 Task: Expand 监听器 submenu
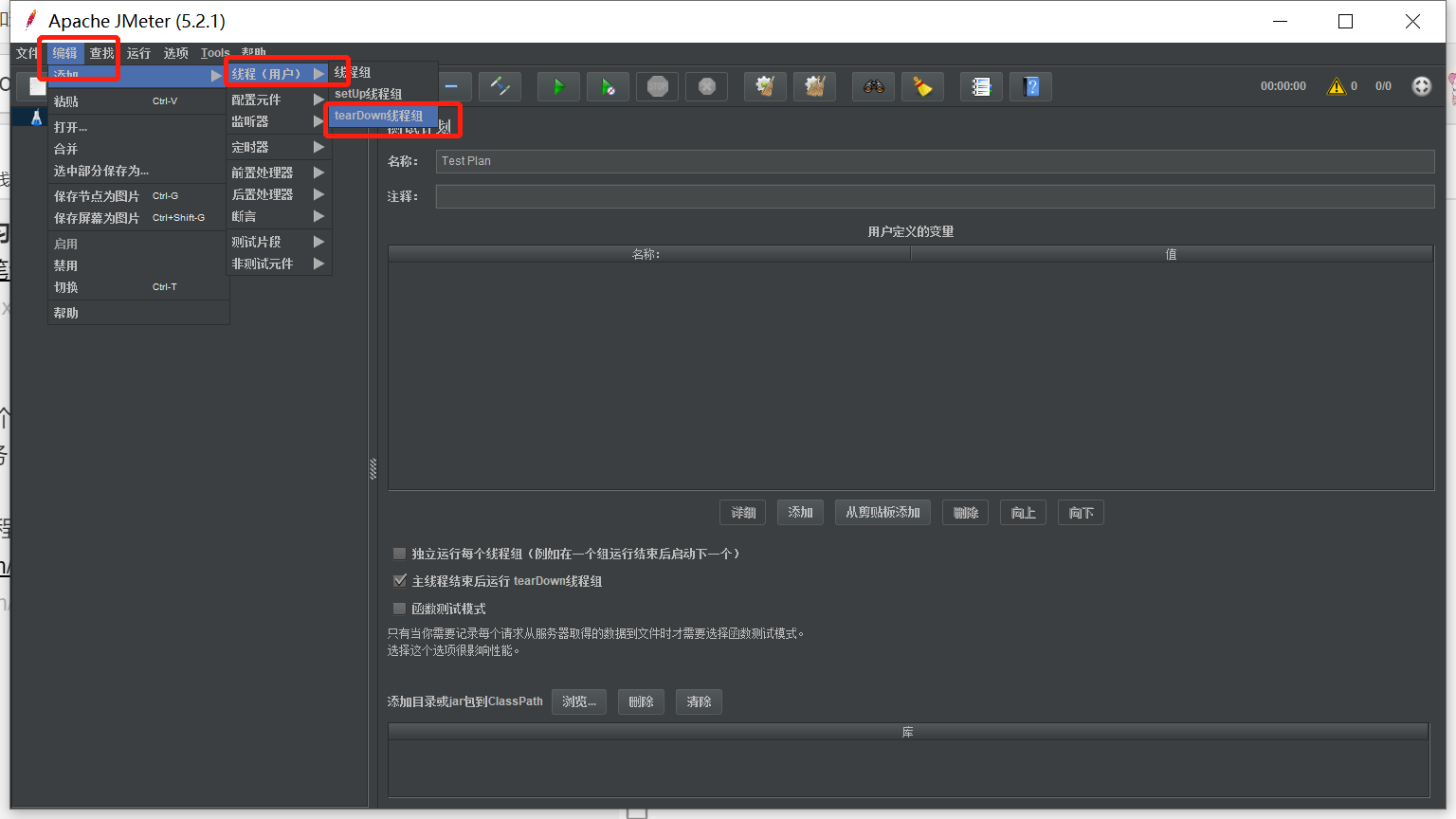pos(279,121)
